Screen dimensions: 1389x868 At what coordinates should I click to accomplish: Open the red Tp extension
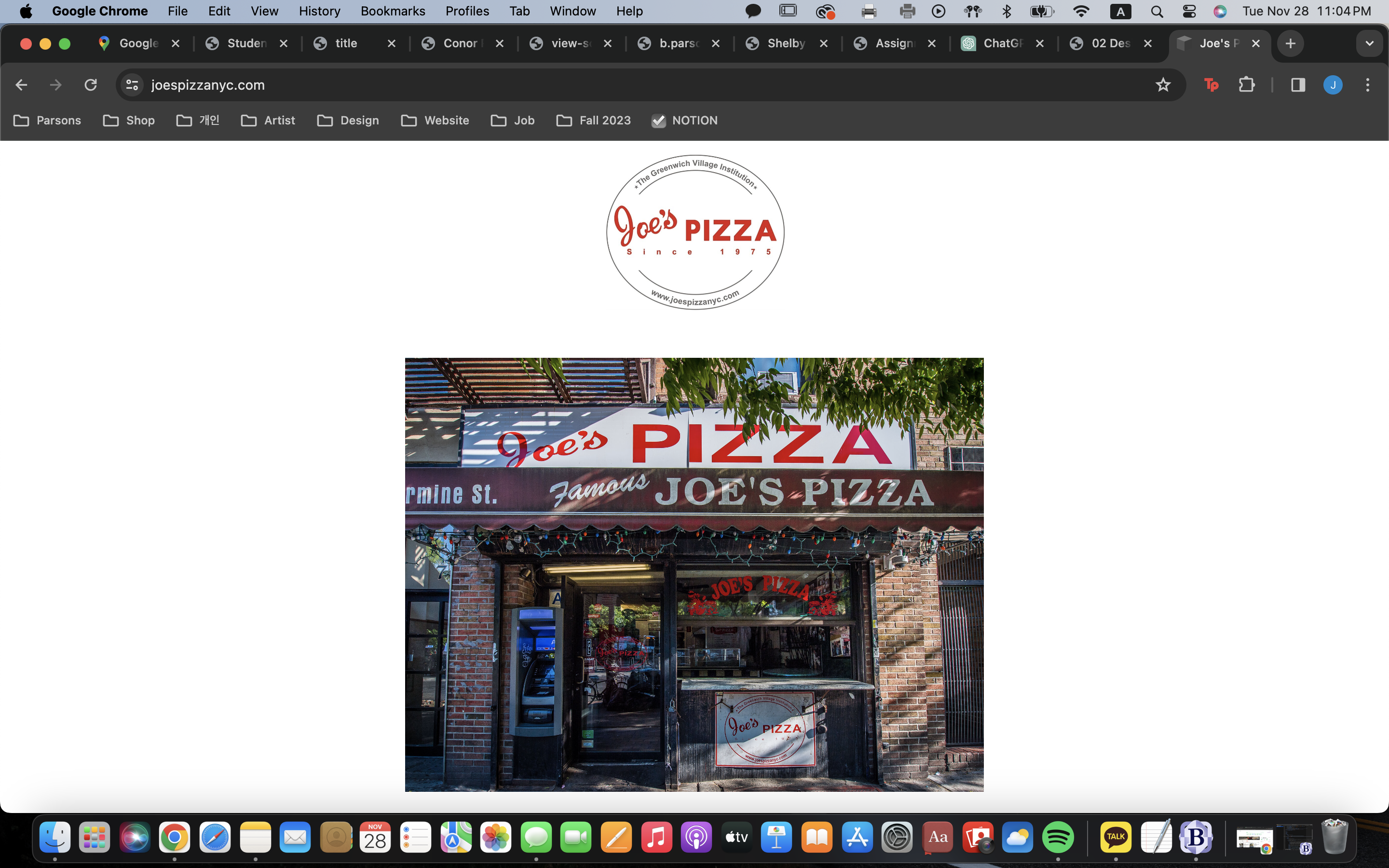pos(1211,85)
